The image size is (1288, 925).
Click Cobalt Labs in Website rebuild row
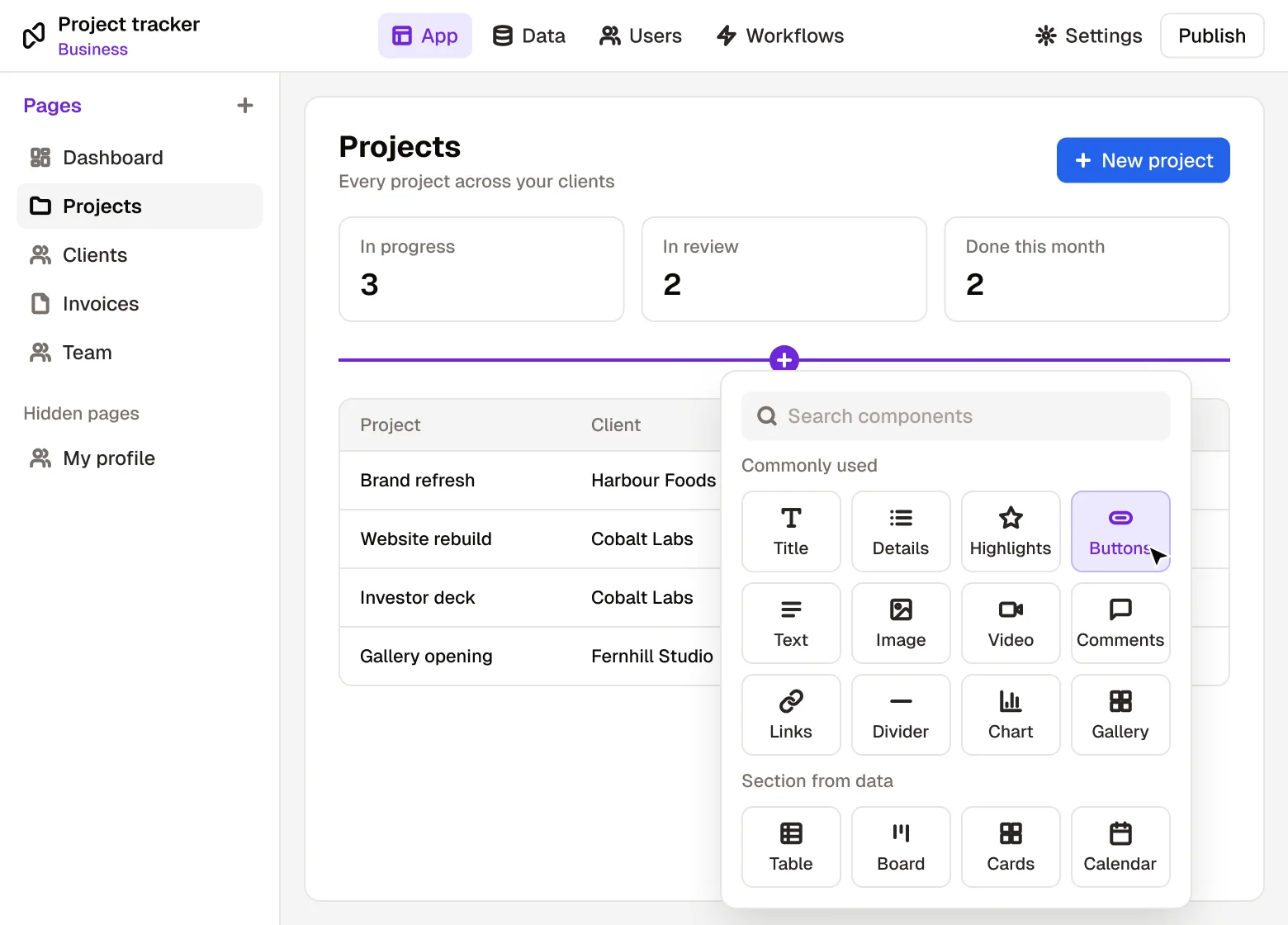click(642, 539)
